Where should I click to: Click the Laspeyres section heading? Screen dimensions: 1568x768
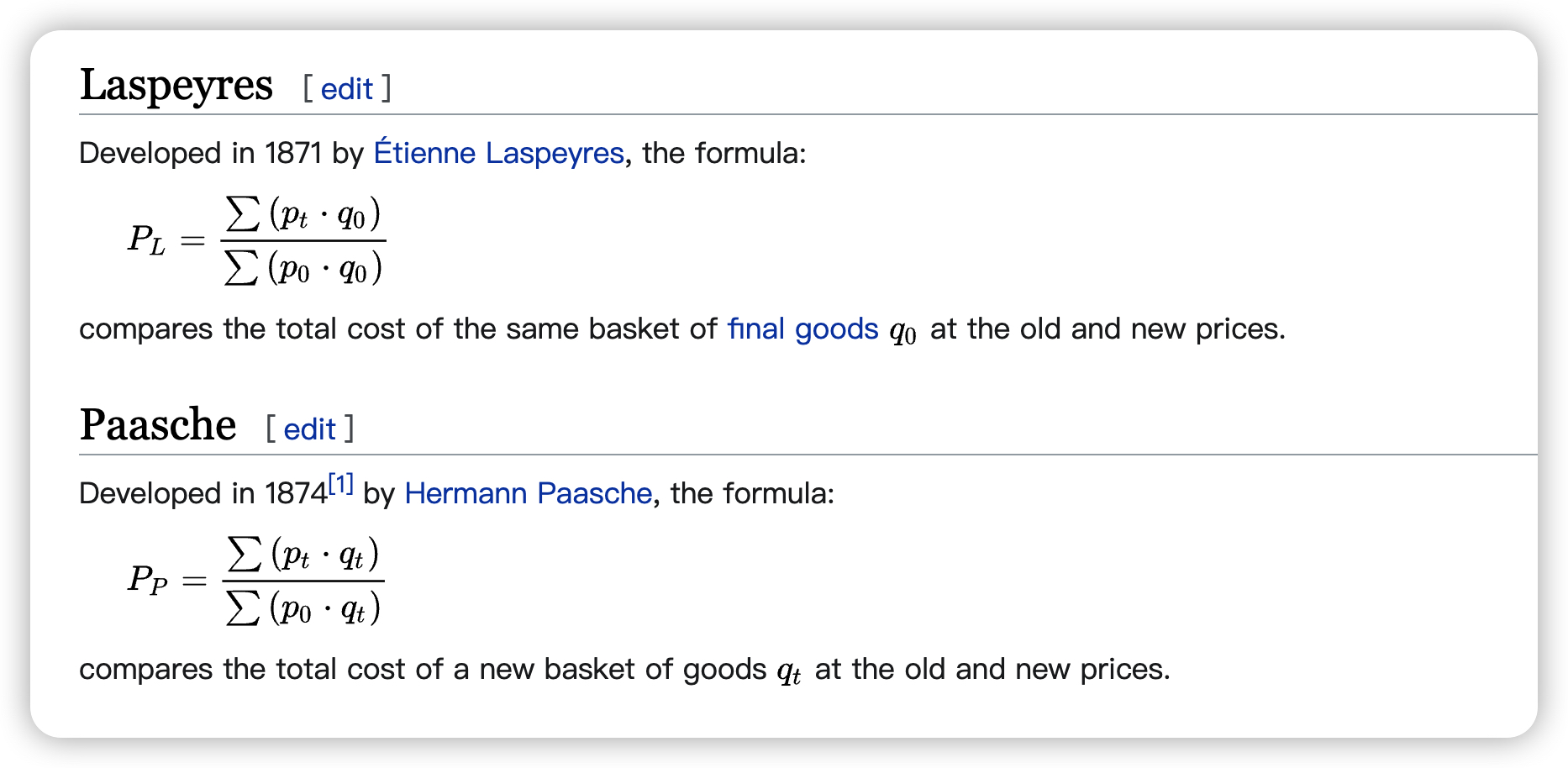point(176,85)
